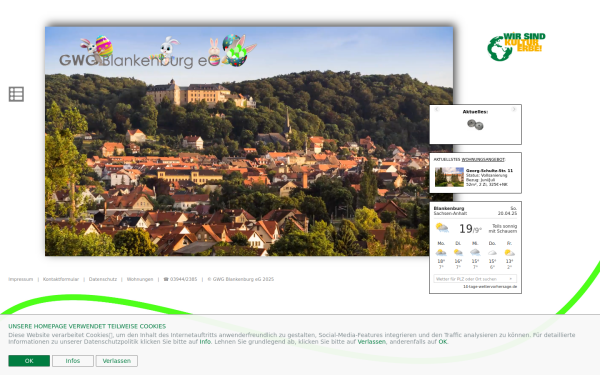This screenshot has height=375, width=600.
Task: Open the Impressum footer link
Action: click(x=21, y=279)
